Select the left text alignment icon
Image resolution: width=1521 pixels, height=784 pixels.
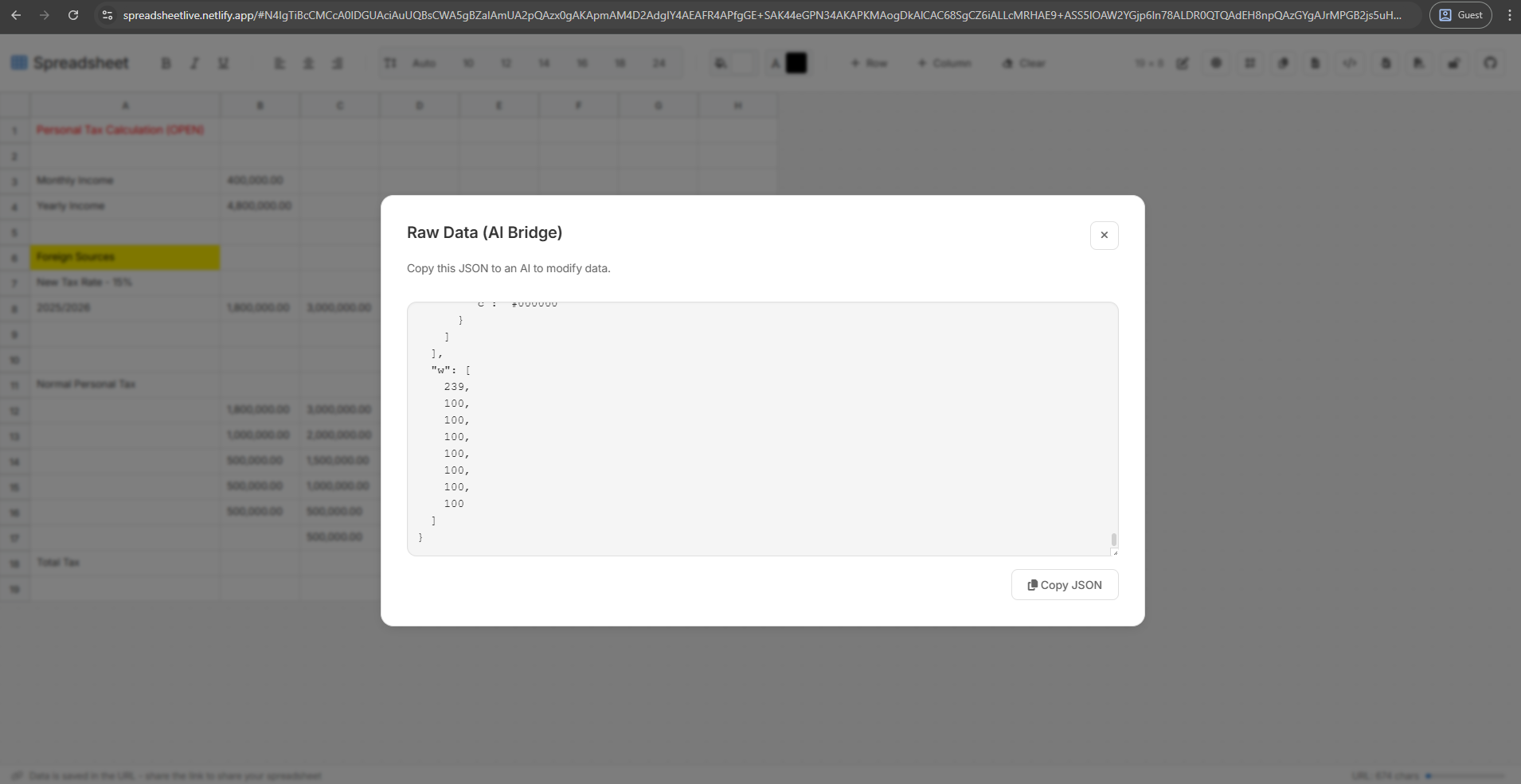(x=280, y=64)
